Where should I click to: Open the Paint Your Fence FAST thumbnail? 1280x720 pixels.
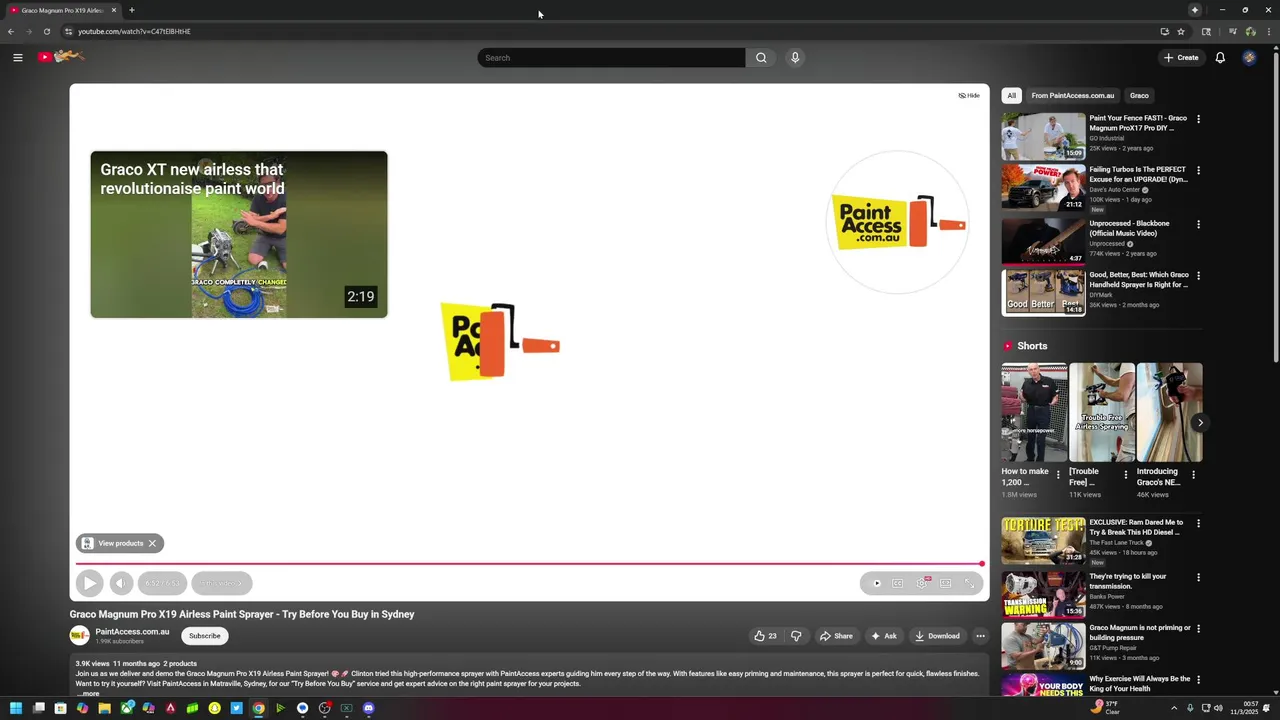1043,136
